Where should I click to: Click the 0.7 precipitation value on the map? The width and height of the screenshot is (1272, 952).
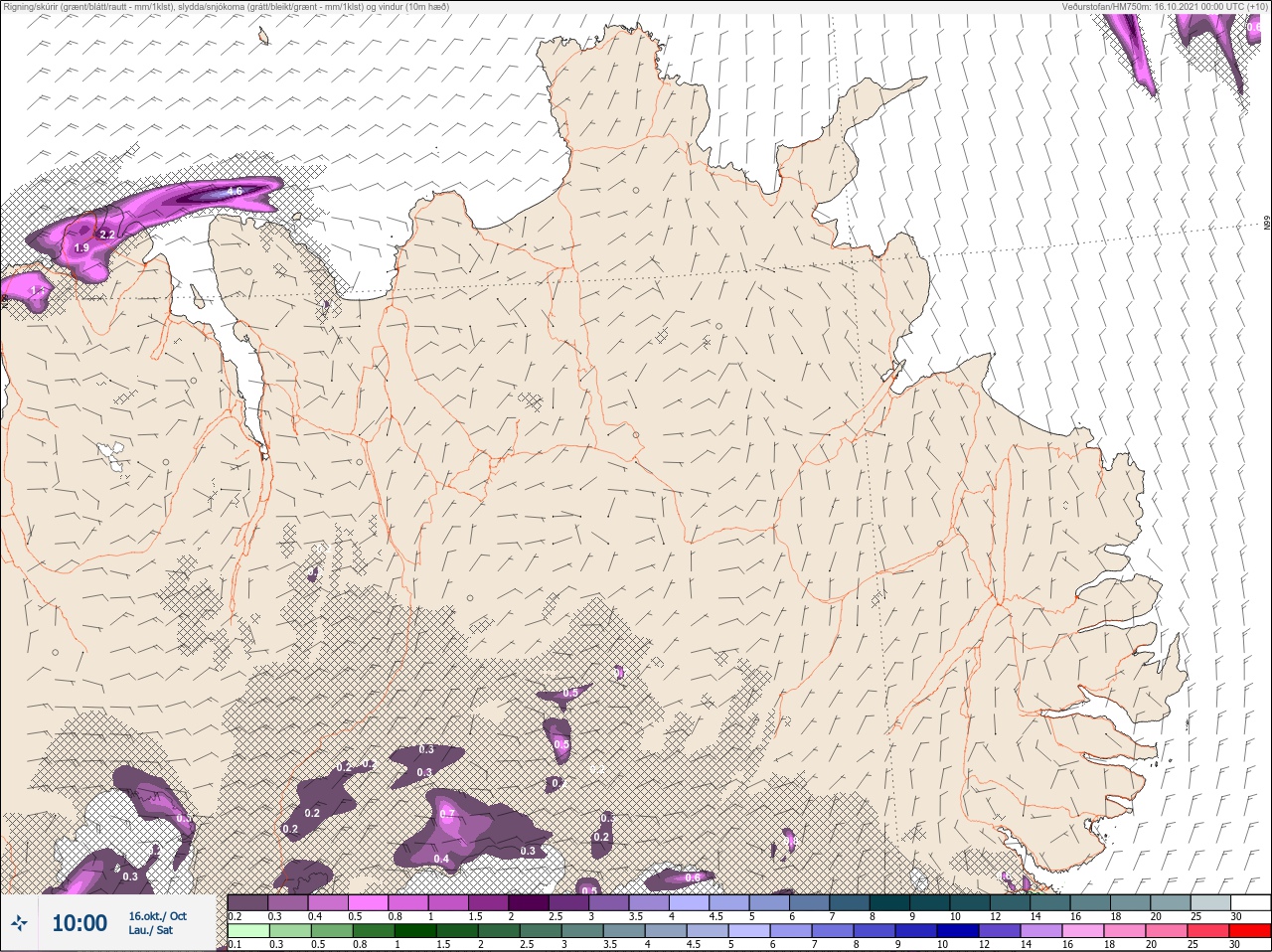[447, 814]
